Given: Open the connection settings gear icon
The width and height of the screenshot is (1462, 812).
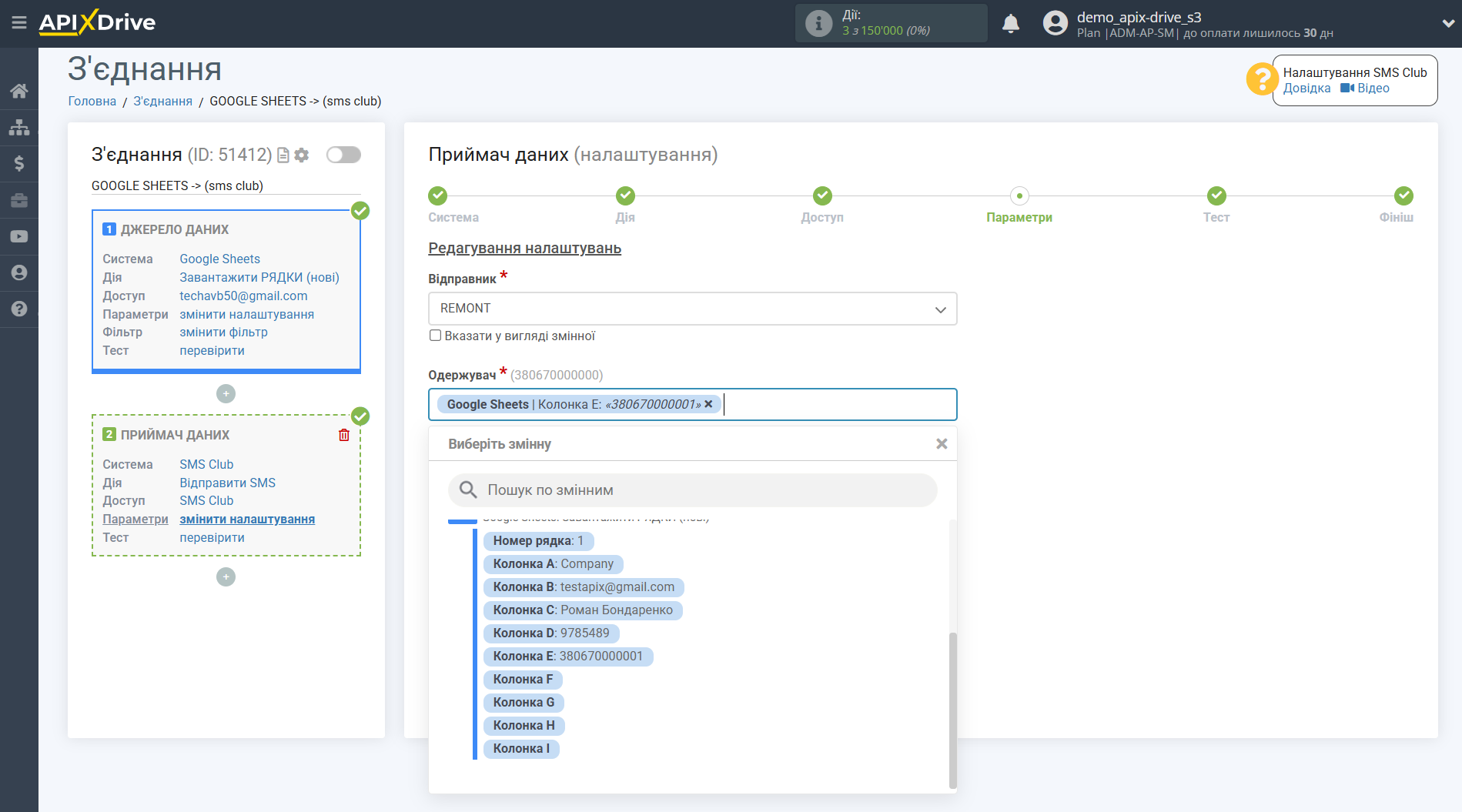Looking at the screenshot, I should click(302, 155).
